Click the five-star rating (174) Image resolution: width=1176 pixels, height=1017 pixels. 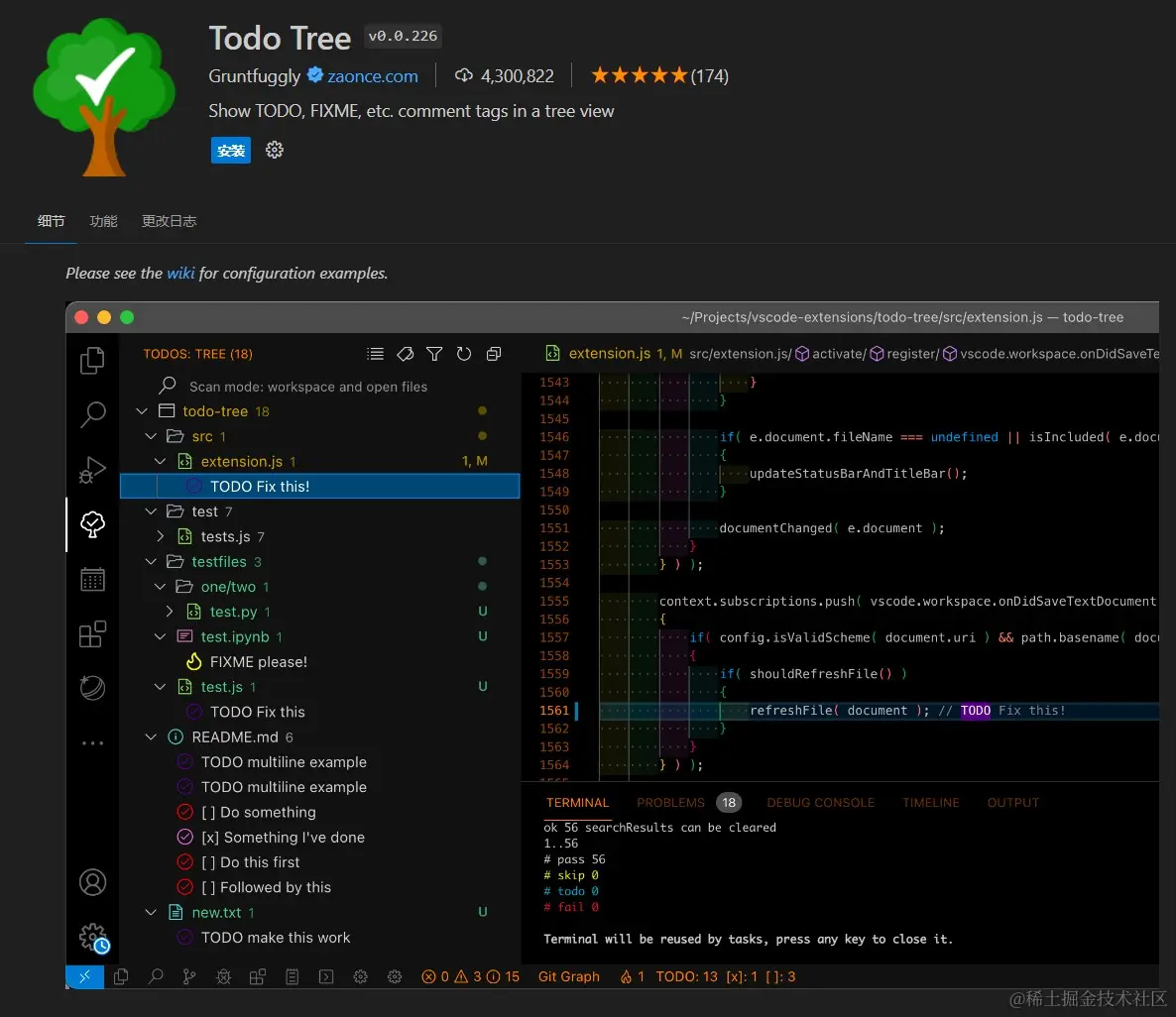click(x=659, y=75)
